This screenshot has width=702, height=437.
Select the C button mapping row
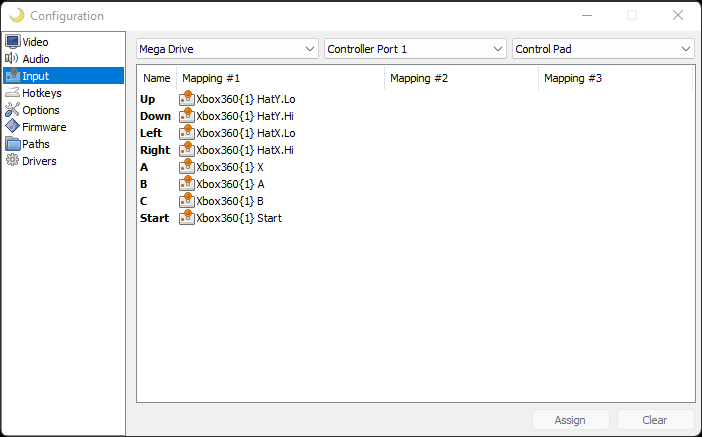click(415, 201)
